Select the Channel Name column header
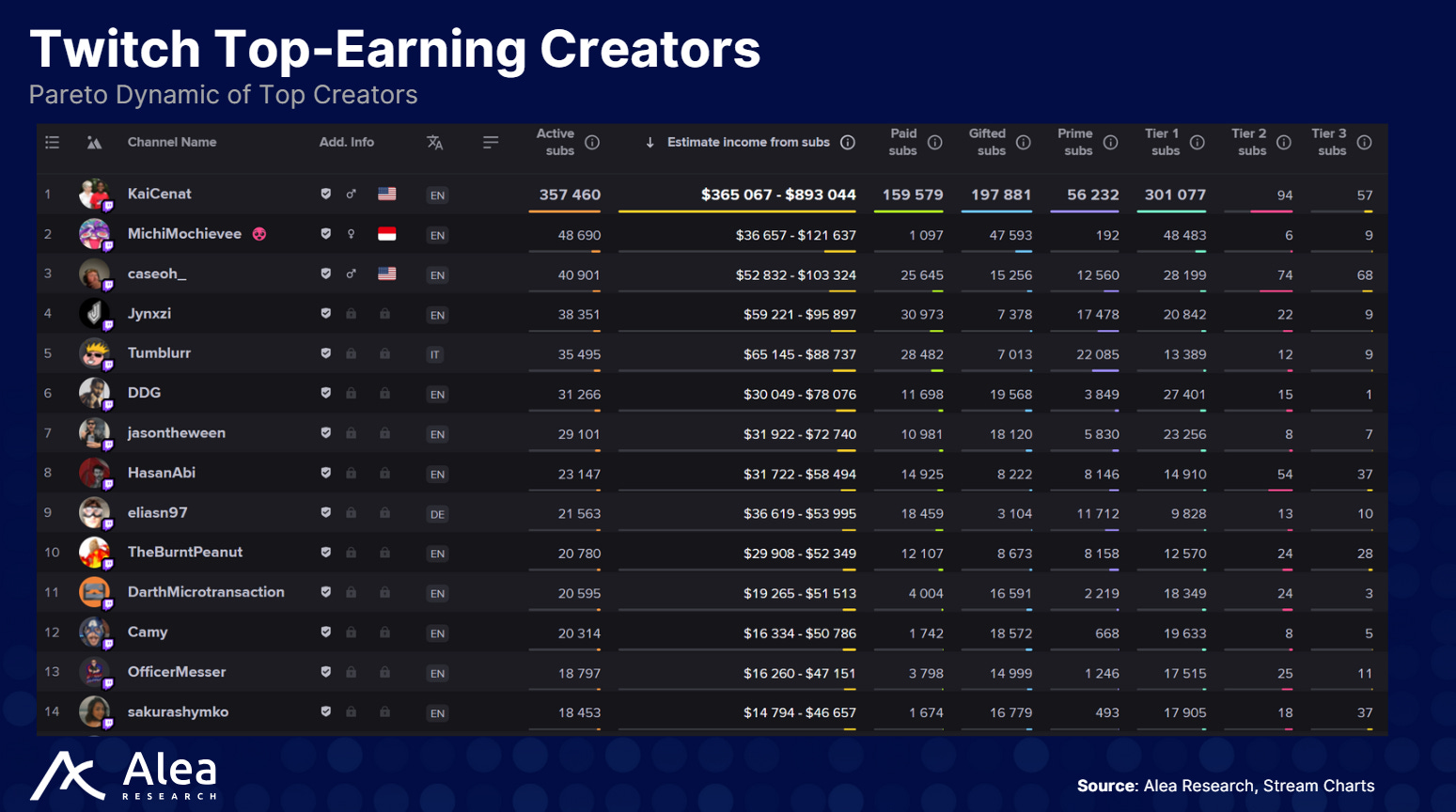This screenshot has height=812, width=1456. click(x=172, y=142)
